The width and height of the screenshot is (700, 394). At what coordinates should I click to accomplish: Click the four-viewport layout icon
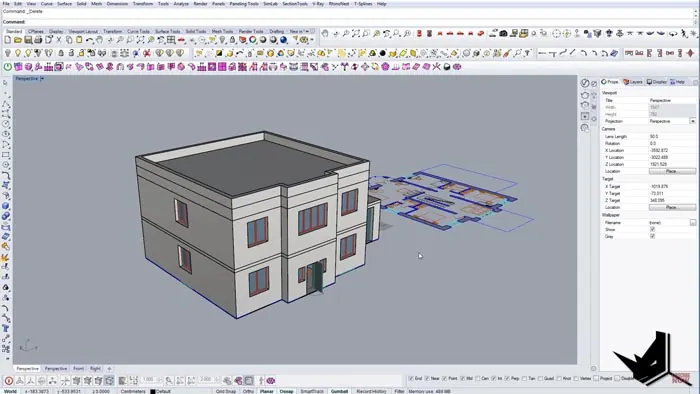click(x=171, y=40)
